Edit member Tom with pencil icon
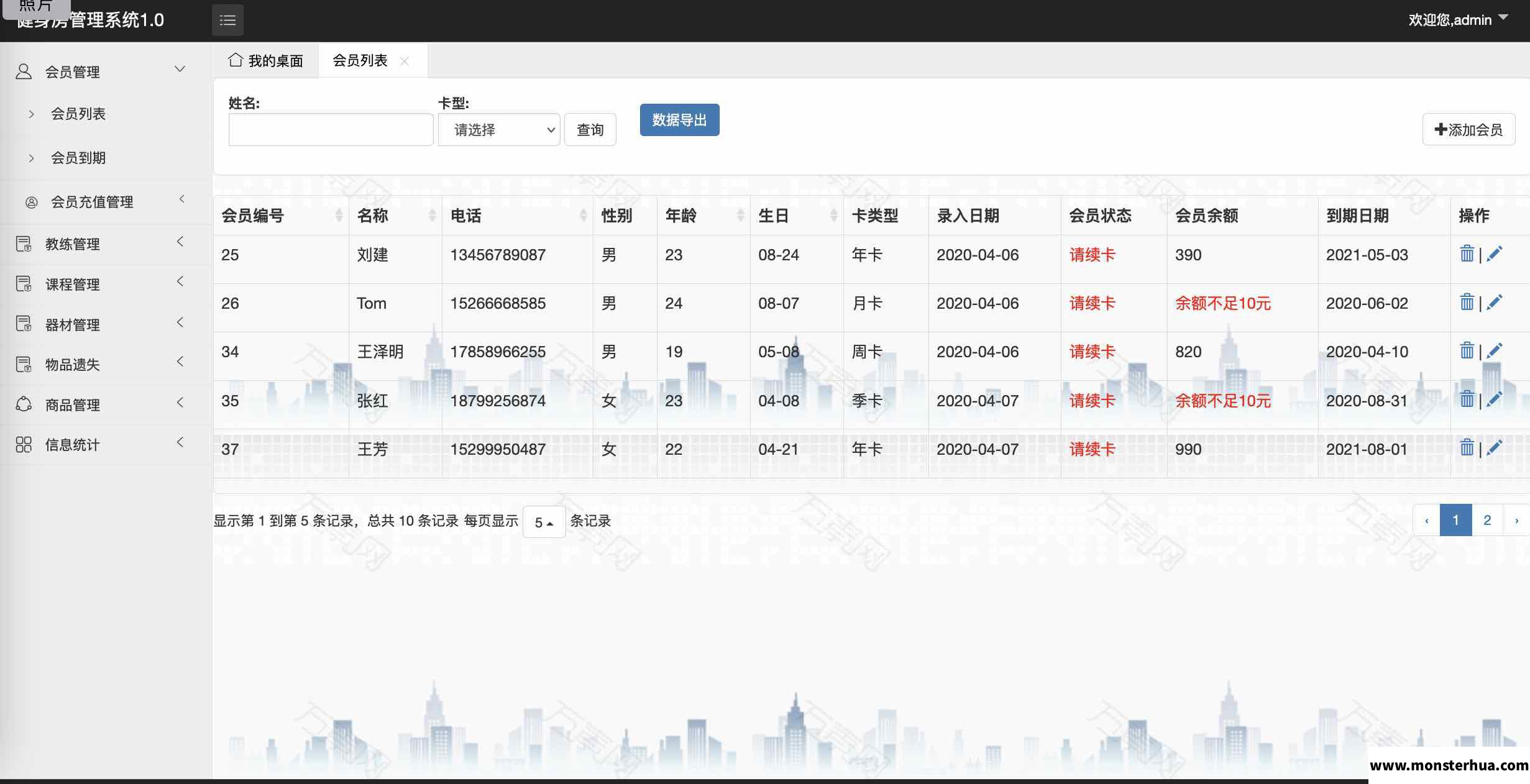Screen dimensions: 1530x784 [1495, 302]
